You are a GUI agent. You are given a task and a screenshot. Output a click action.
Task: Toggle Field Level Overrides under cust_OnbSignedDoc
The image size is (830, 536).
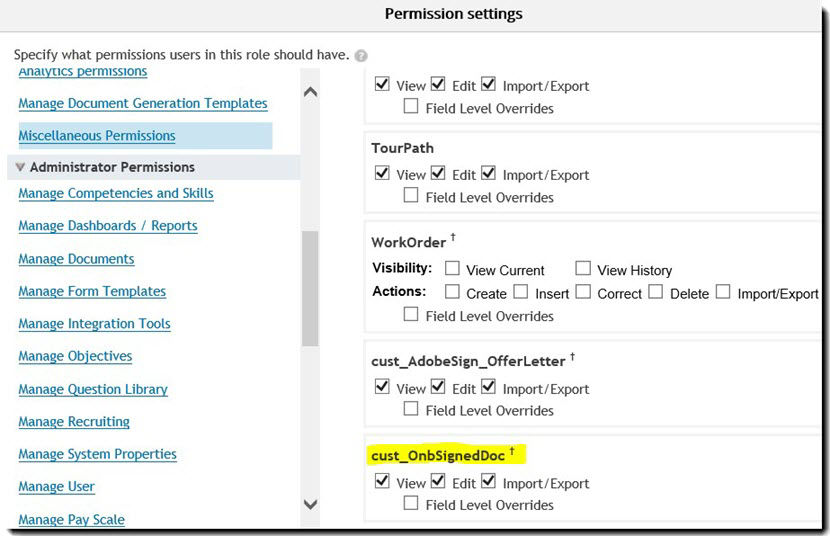411,503
